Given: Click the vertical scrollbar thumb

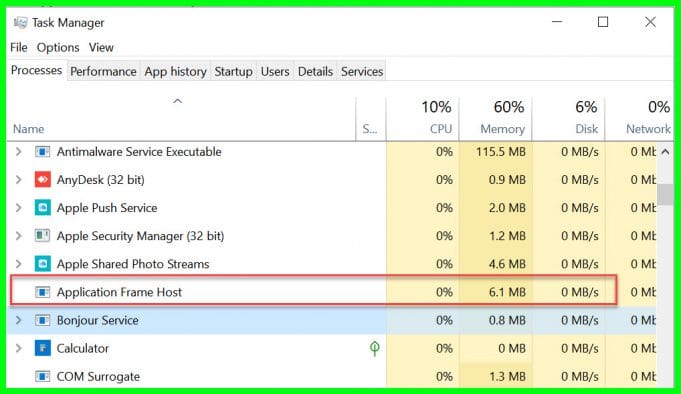Looking at the screenshot, I should (x=665, y=194).
